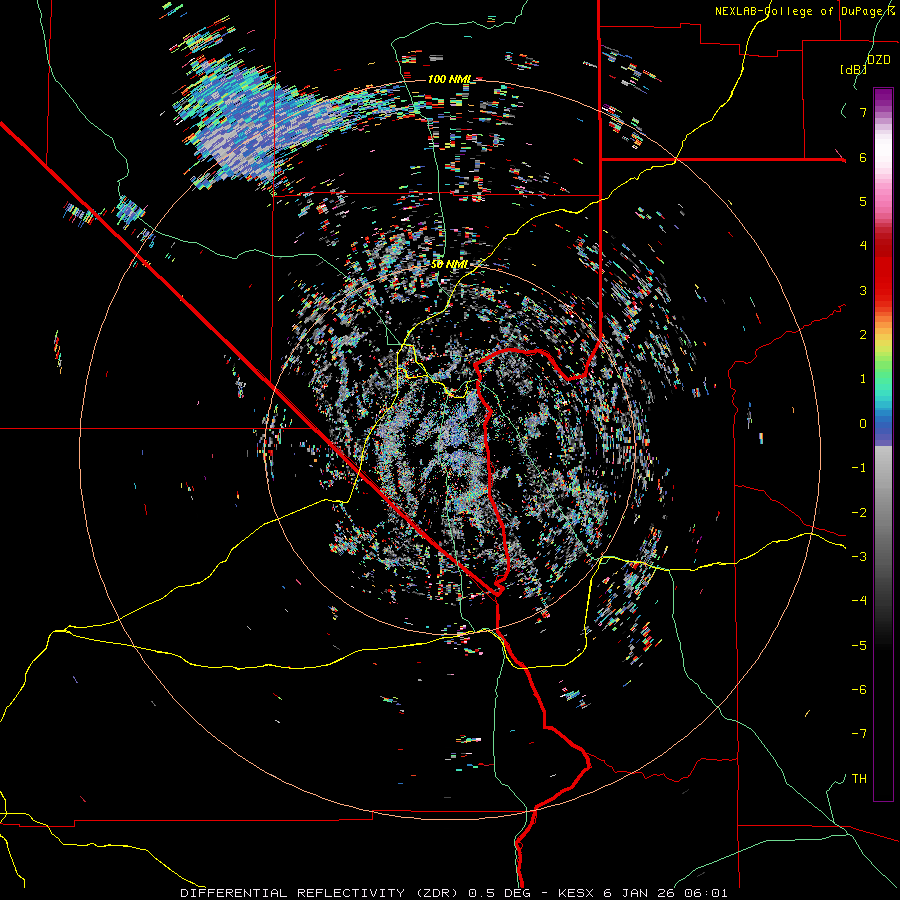Click the -5 dB scale value
The height and width of the screenshot is (900, 900).
tap(859, 645)
